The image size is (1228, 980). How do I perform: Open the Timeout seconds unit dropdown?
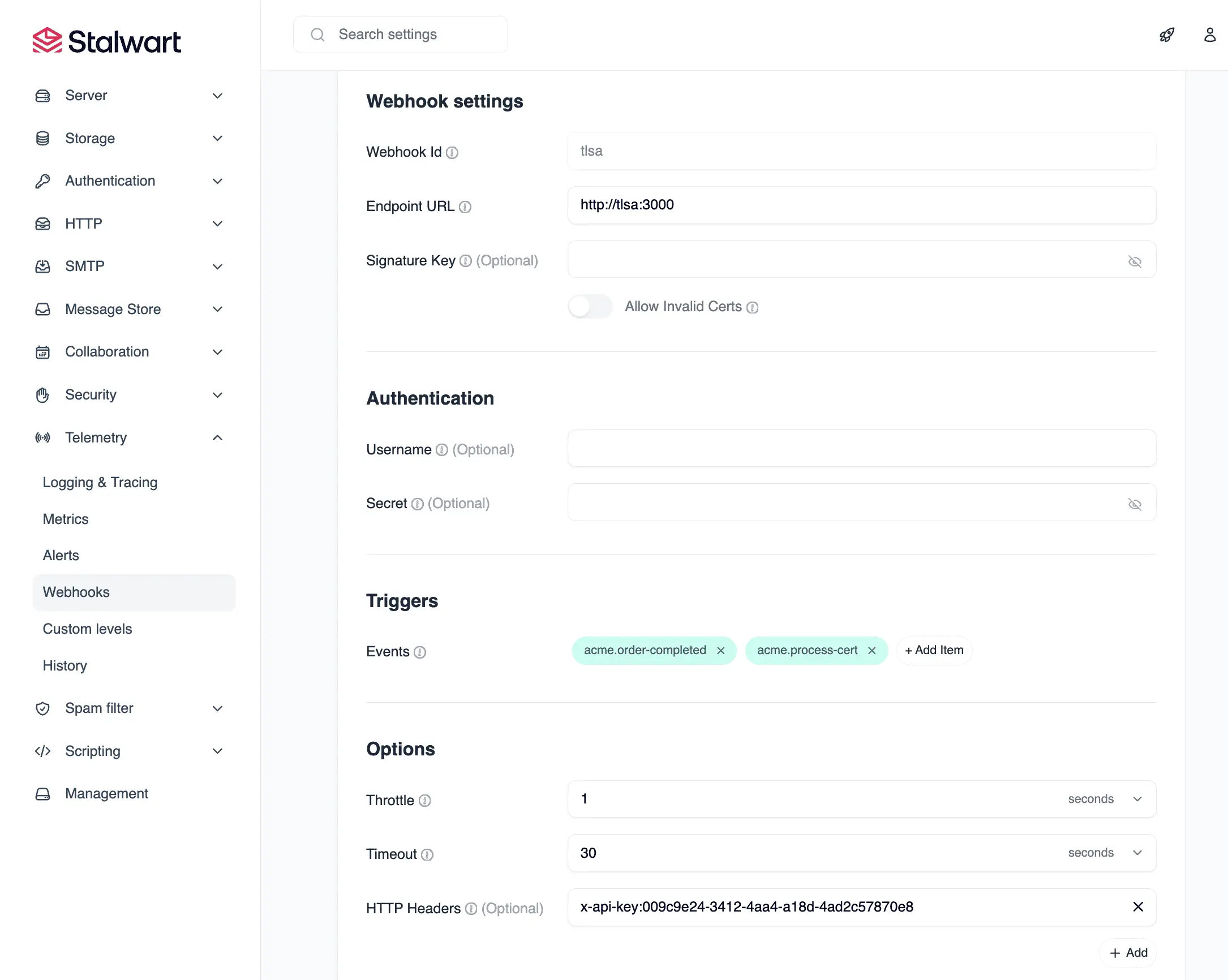(x=1107, y=853)
